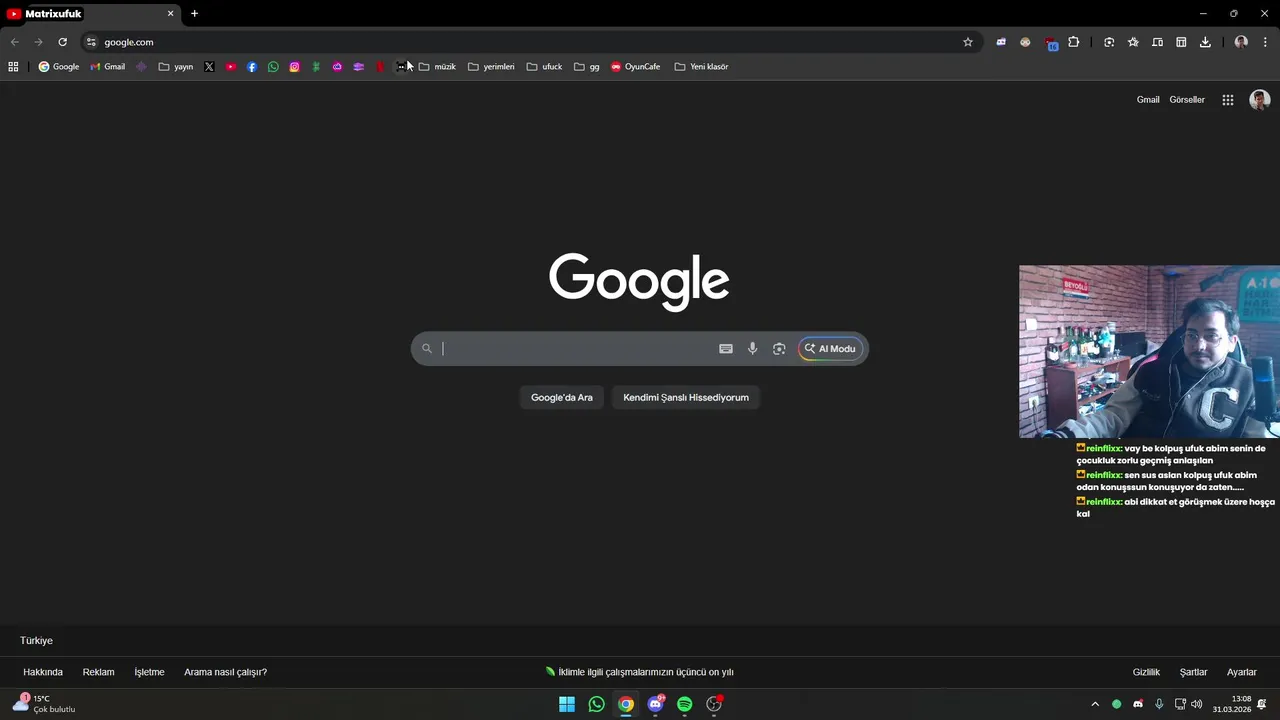Open the weather widget showing 15°C

[x=44, y=704]
